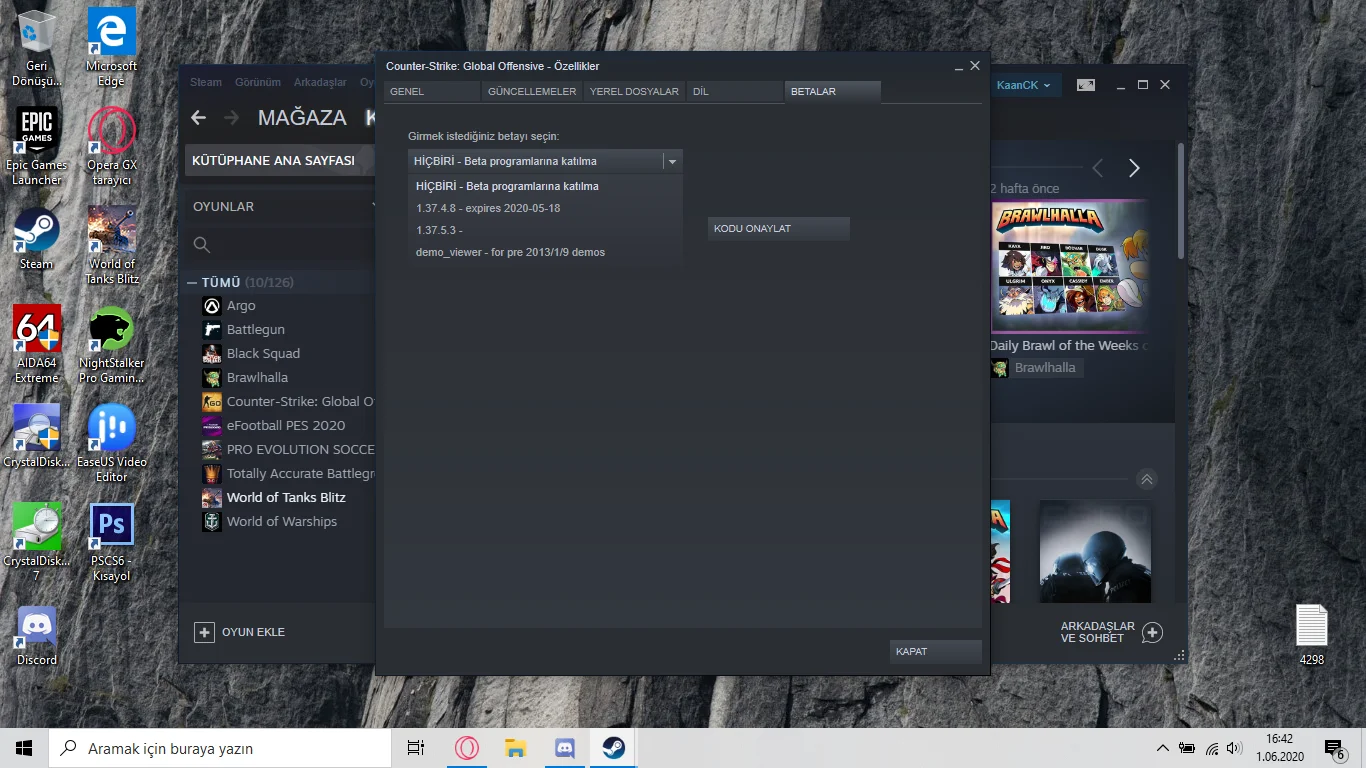Select Brawlhalla in the games list
Viewport: 1366px width, 768px height.
click(x=257, y=378)
